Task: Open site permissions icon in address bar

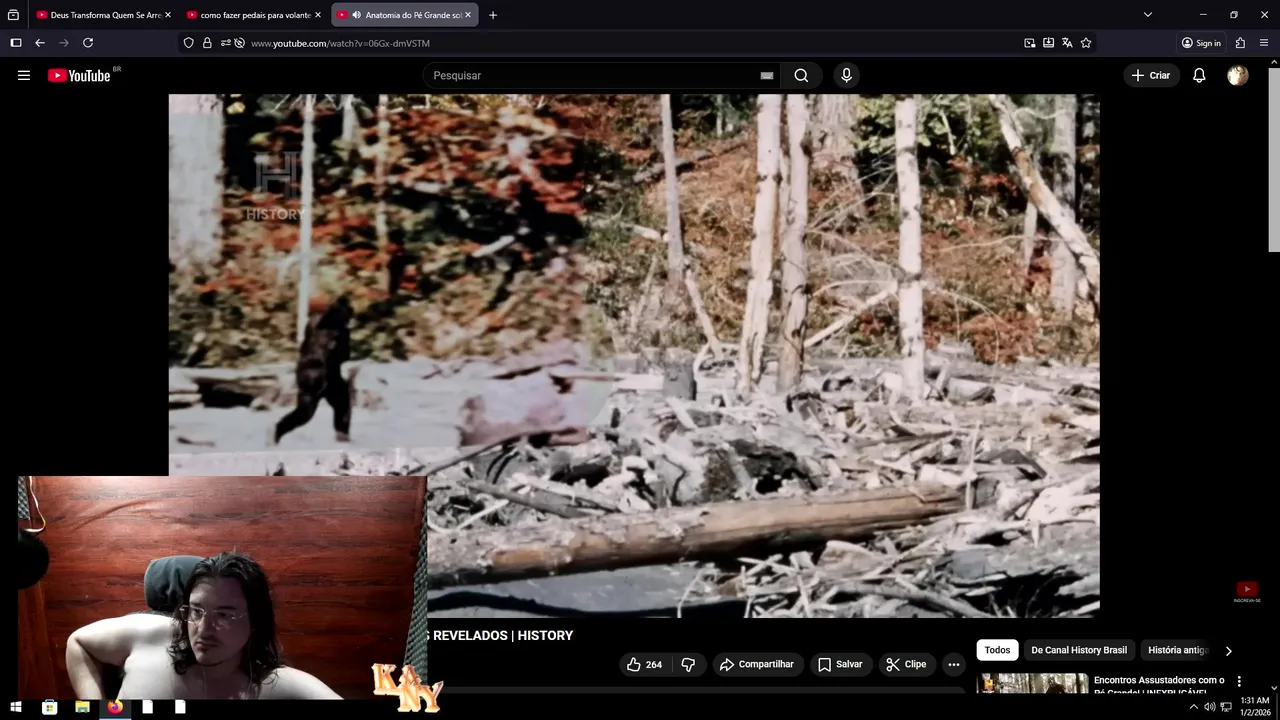Action: [225, 43]
